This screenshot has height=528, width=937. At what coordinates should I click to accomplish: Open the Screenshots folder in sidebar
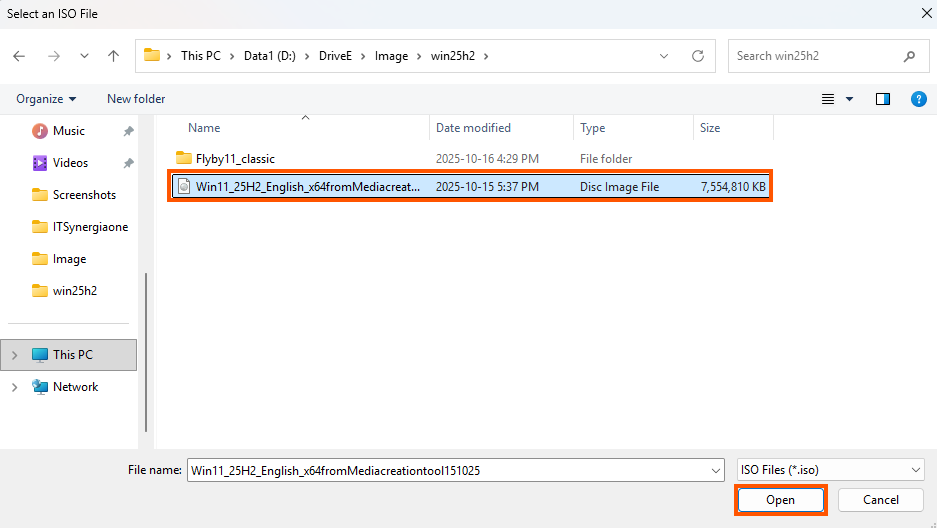(84, 195)
